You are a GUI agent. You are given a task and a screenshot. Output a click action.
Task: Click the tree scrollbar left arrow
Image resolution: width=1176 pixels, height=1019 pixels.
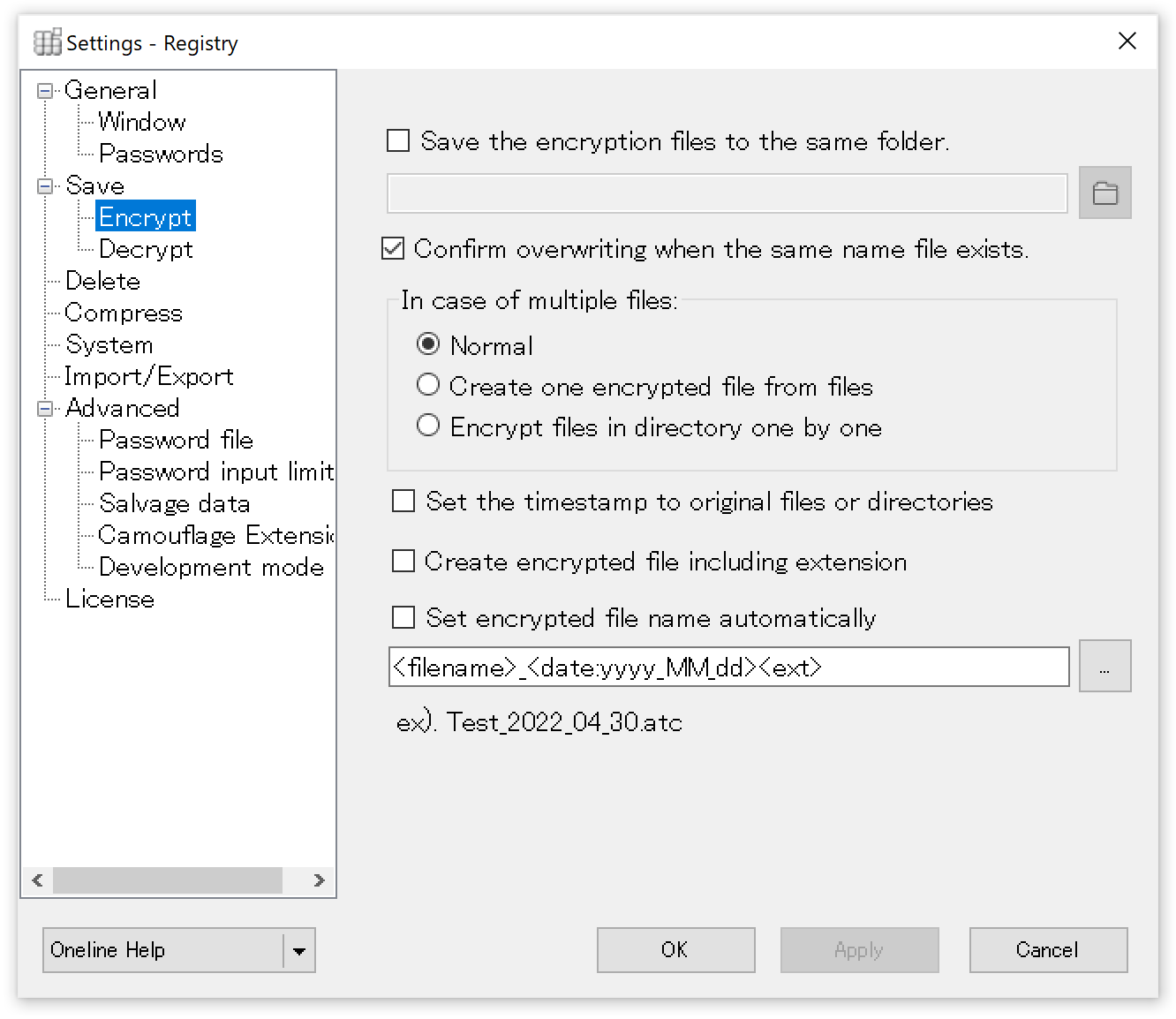tap(37, 880)
